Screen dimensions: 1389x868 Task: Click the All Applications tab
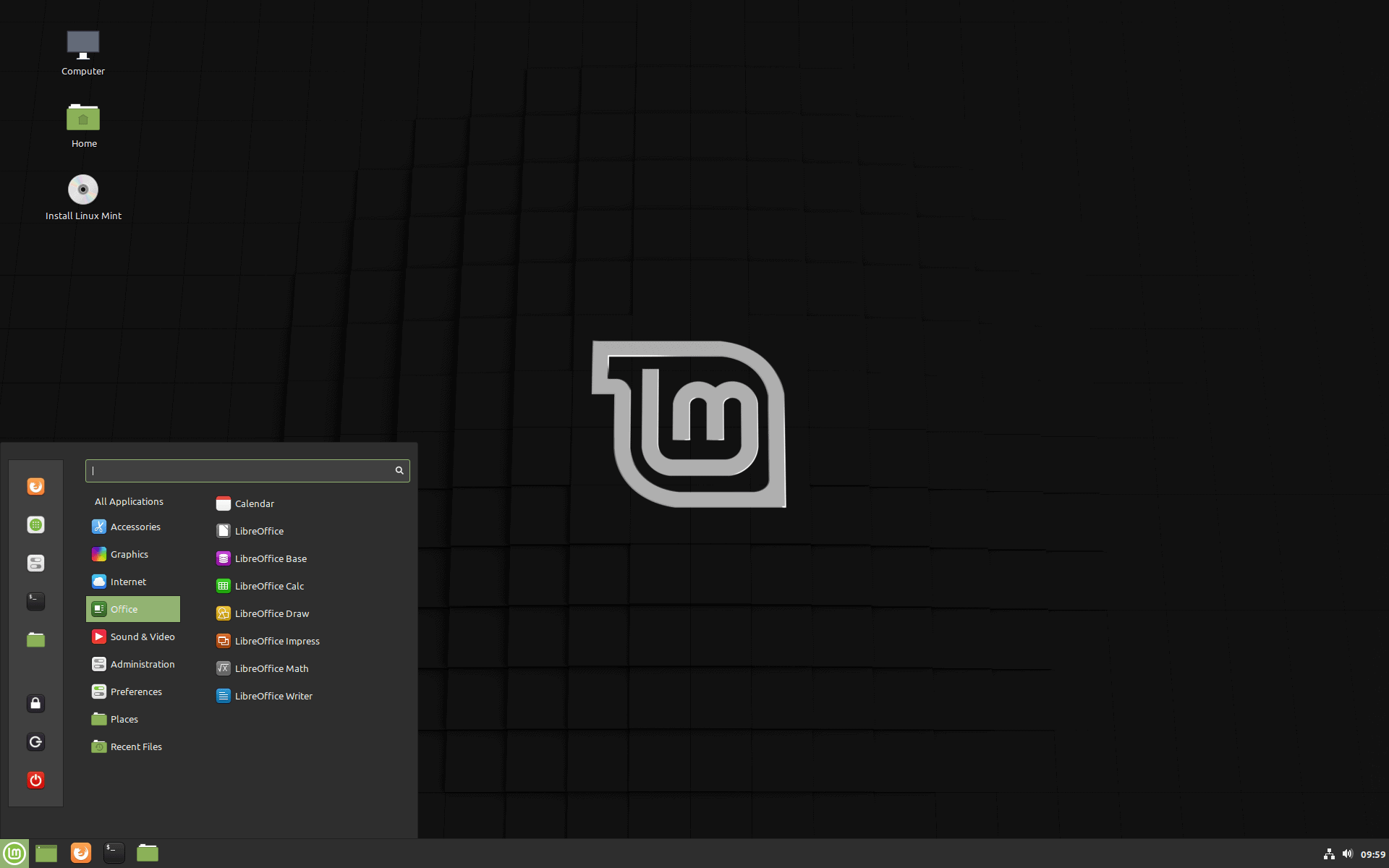click(x=128, y=500)
